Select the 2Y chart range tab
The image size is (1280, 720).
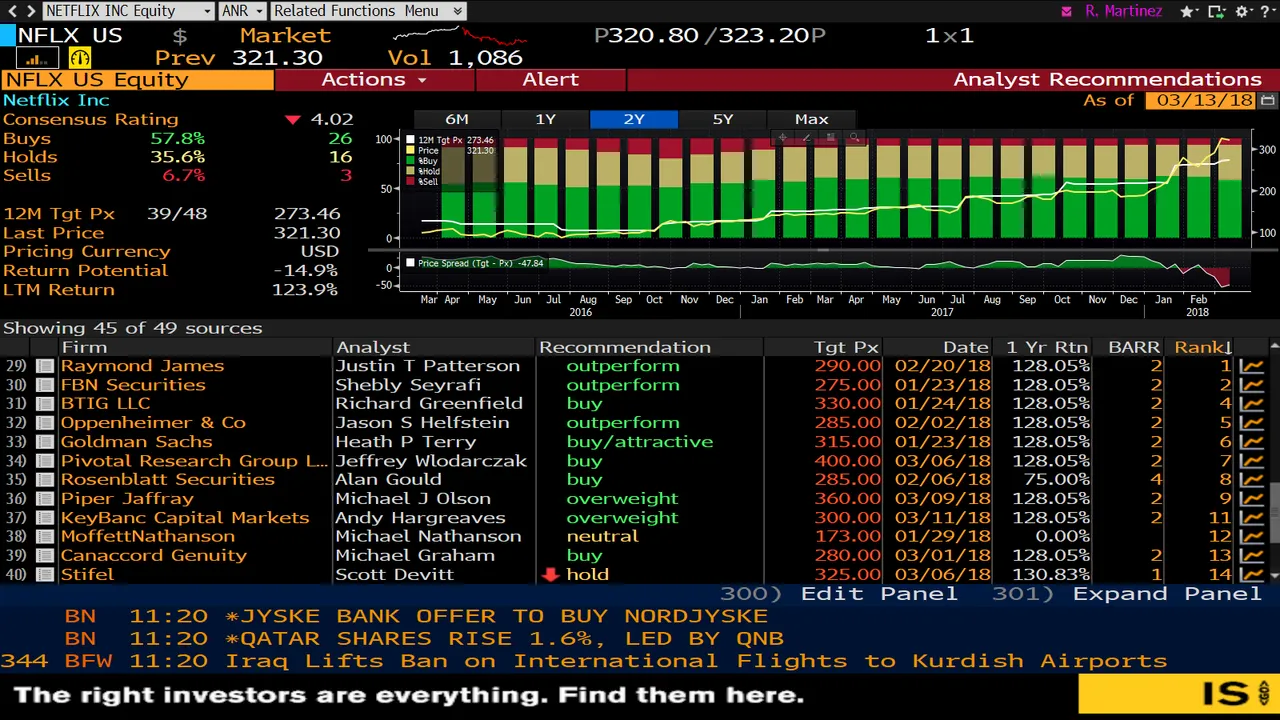tap(634, 119)
